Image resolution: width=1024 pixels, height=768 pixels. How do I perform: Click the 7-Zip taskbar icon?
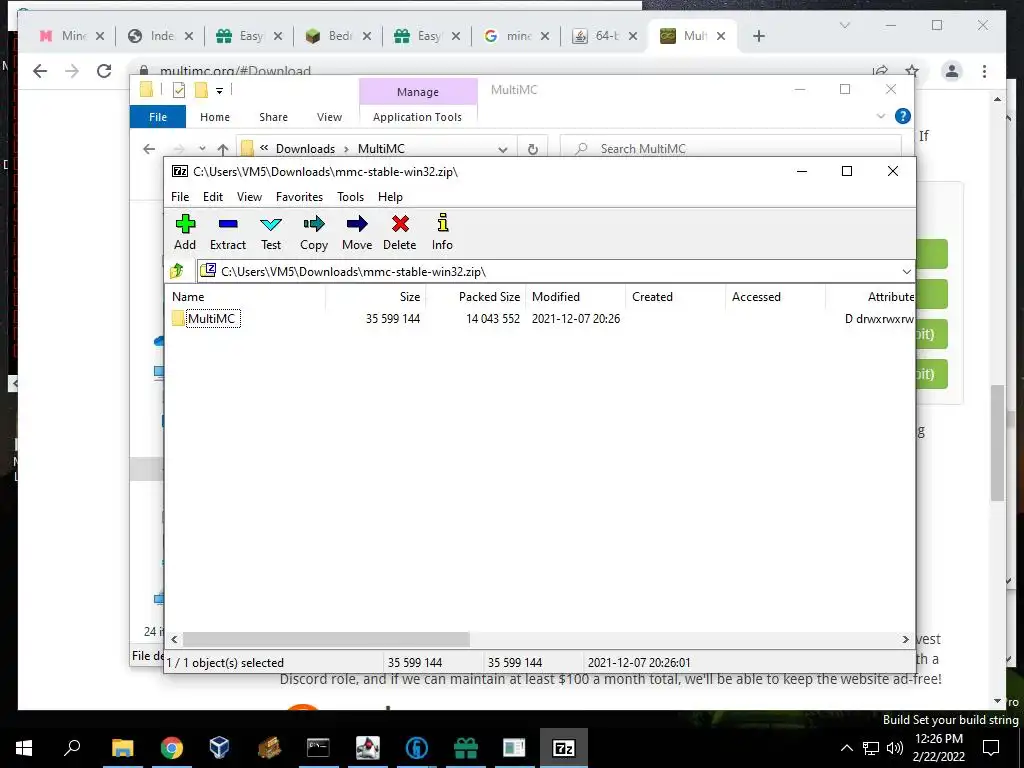tap(564, 748)
